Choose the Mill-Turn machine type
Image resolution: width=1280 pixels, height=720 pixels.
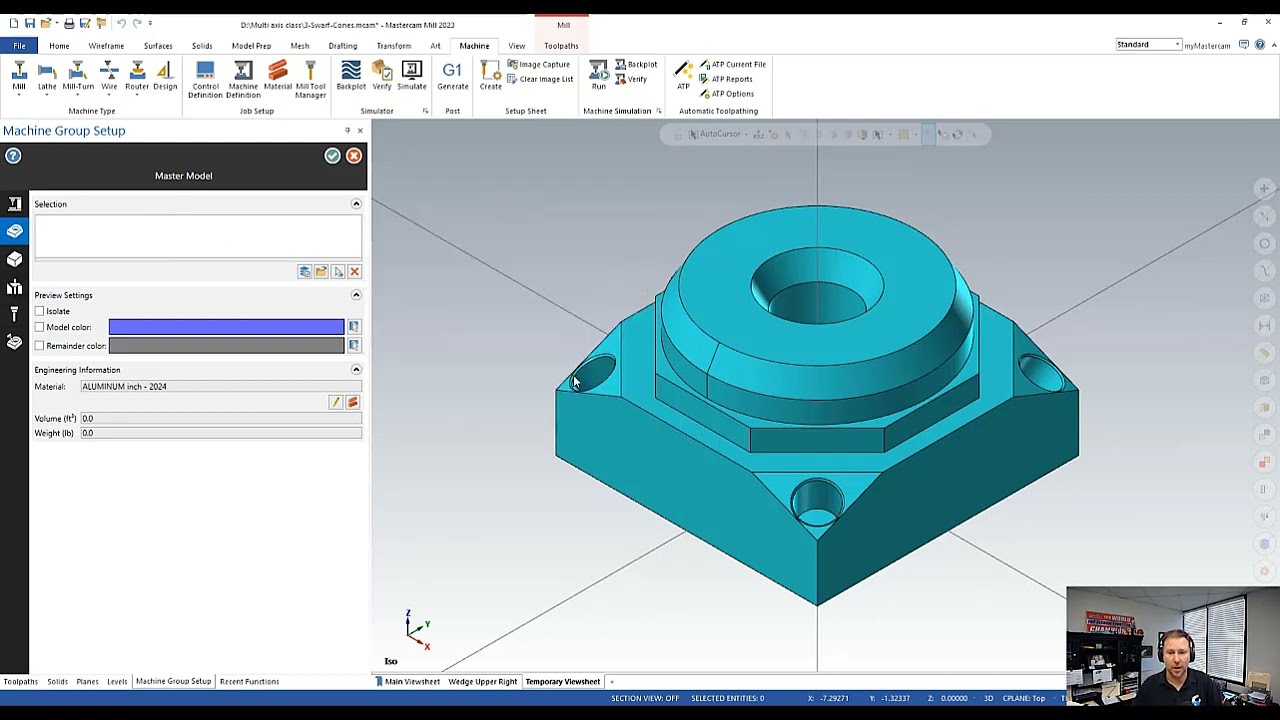[x=78, y=76]
